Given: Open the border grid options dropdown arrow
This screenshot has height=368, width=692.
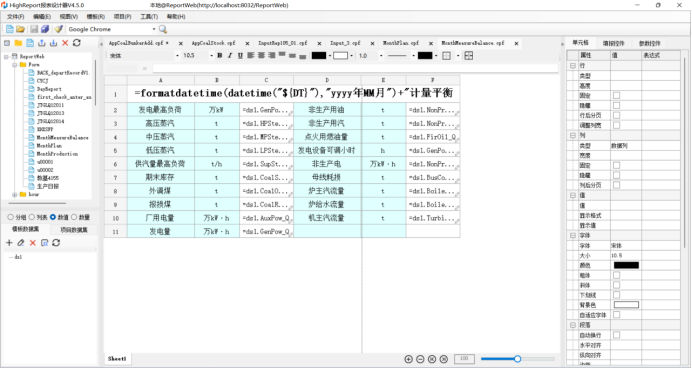Looking at the screenshot, I should click(x=458, y=56).
